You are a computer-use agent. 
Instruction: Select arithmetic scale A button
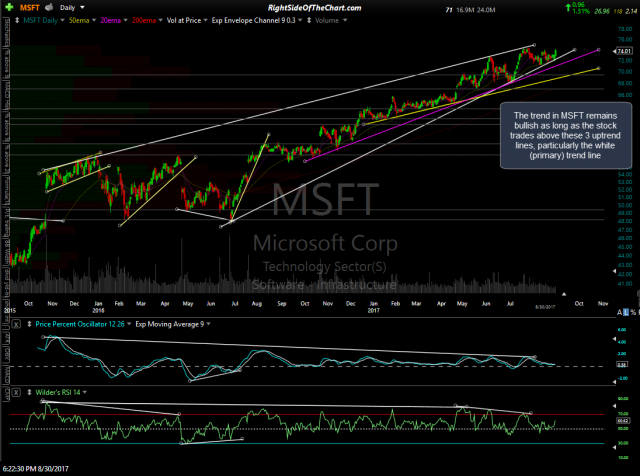pos(619,312)
